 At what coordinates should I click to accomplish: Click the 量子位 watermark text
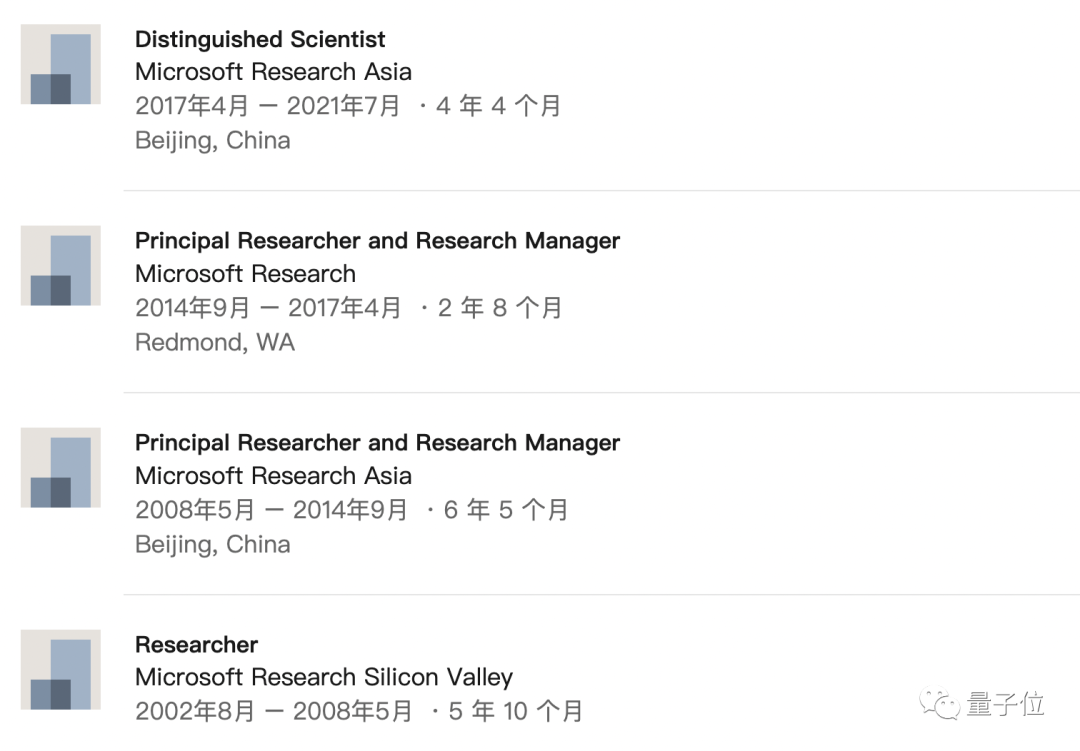1005,704
